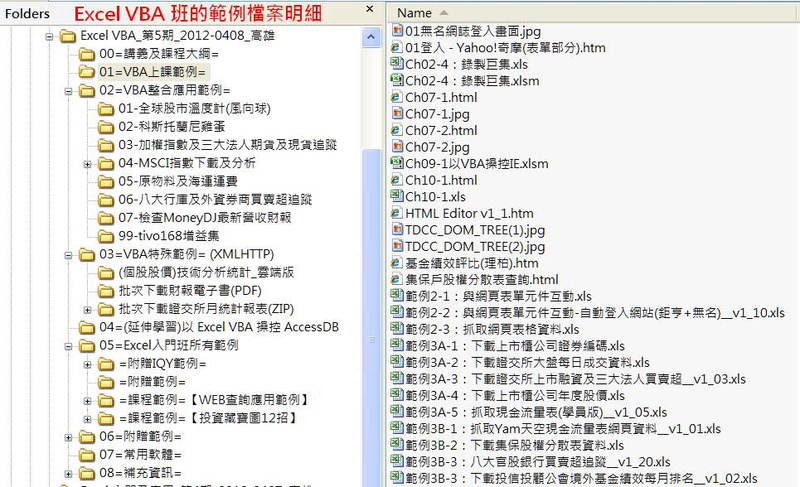Screen dimensions: 800x487
Task: Click Excel icon of Ch10-1.xls
Action: coord(397,196)
